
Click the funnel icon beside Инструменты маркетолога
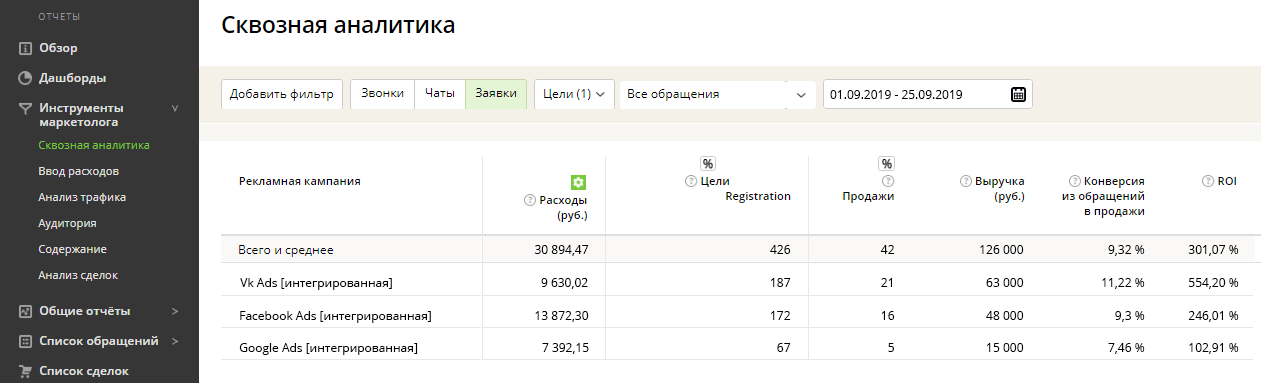pos(26,108)
